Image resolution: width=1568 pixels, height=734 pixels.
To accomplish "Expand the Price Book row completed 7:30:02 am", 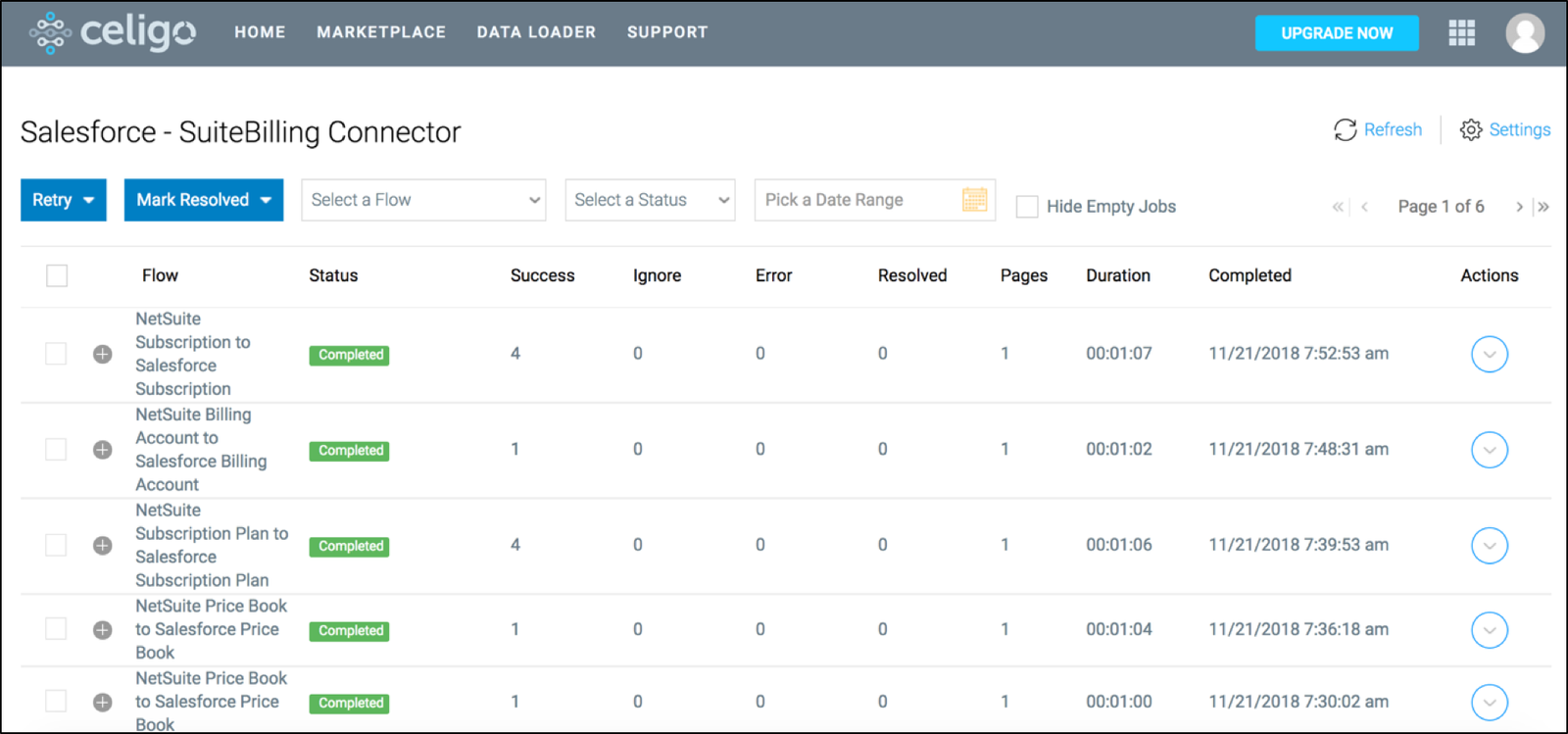I will pos(102,702).
